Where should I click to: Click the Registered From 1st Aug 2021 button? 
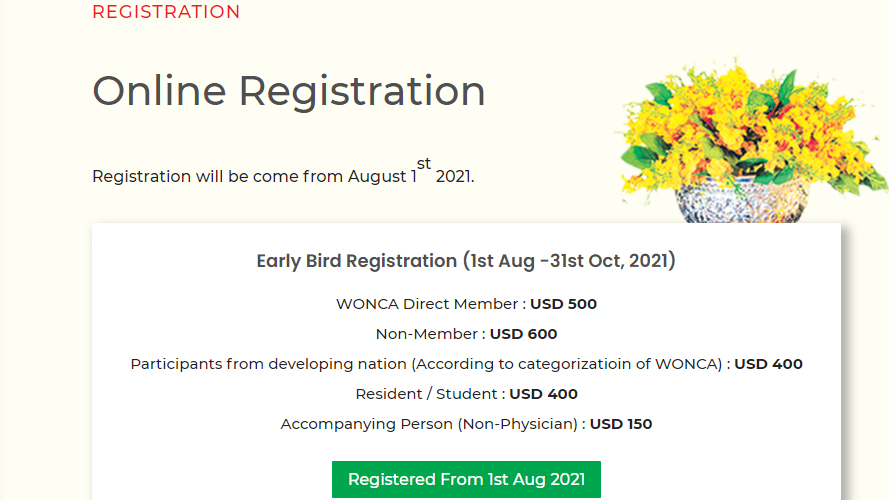(466, 480)
